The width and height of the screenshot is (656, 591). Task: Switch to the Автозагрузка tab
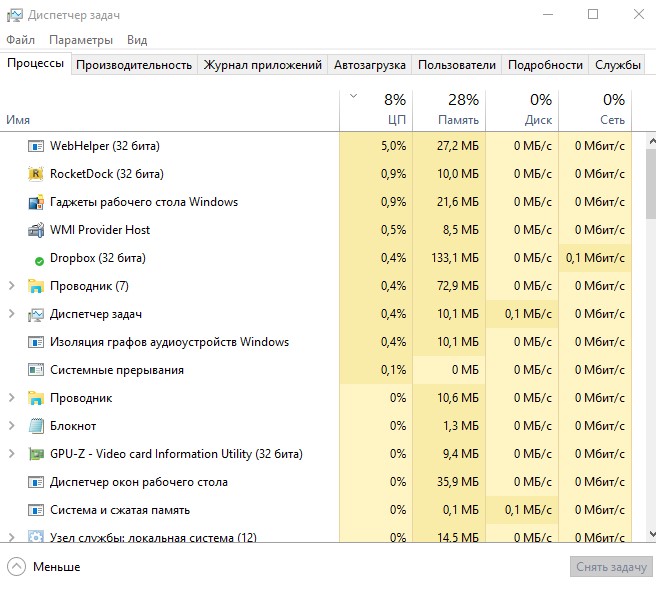tap(369, 65)
